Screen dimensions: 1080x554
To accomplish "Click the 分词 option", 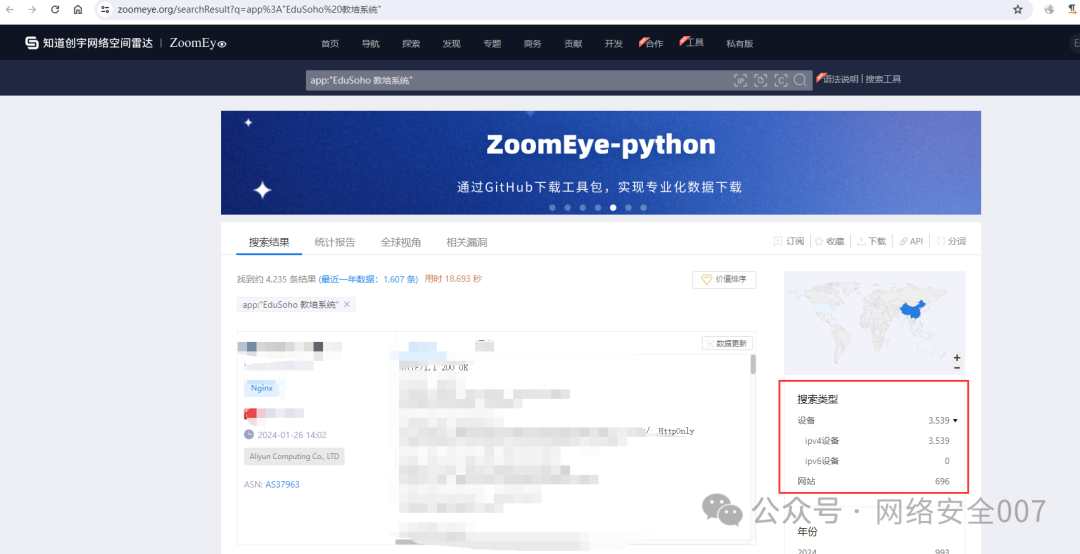I will [x=951, y=241].
